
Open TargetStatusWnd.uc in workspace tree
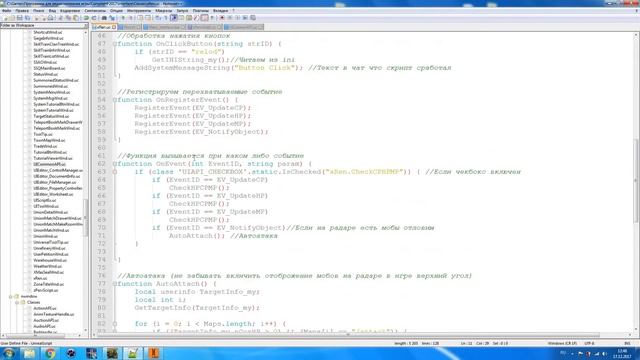click(x=51, y=116)
